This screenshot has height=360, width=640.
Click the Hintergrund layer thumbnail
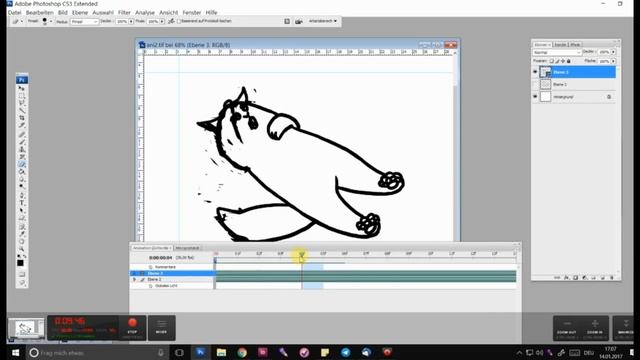[x=546, y=97]
